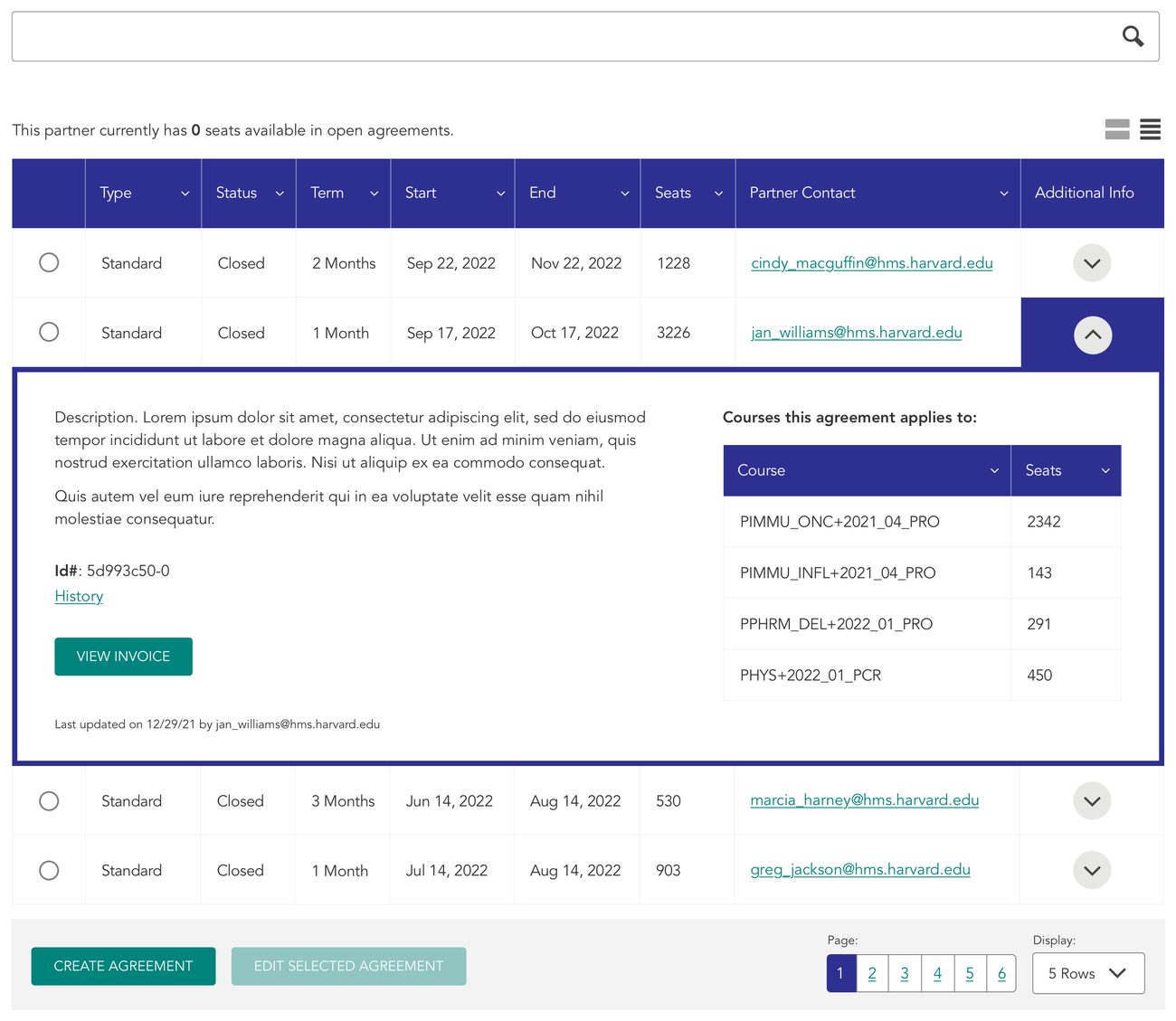The image size is (1176, 1021).
Task: Open the 5 Rows display dropdown
Action: click(x=1088, y=973)
